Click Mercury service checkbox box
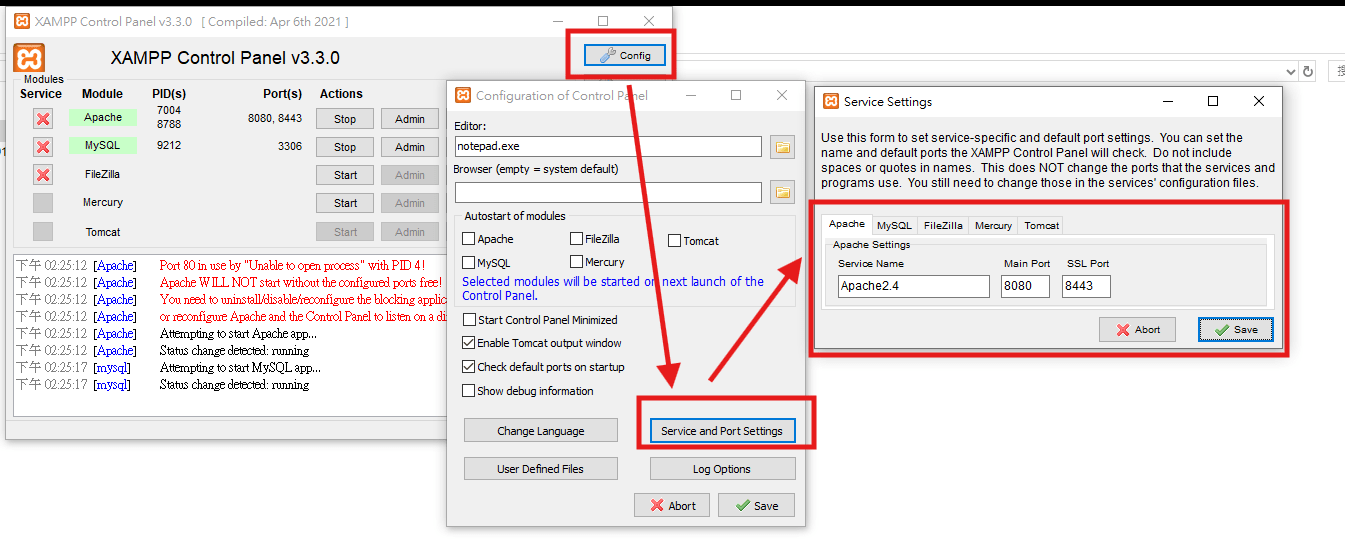 [x=43, y=203]
